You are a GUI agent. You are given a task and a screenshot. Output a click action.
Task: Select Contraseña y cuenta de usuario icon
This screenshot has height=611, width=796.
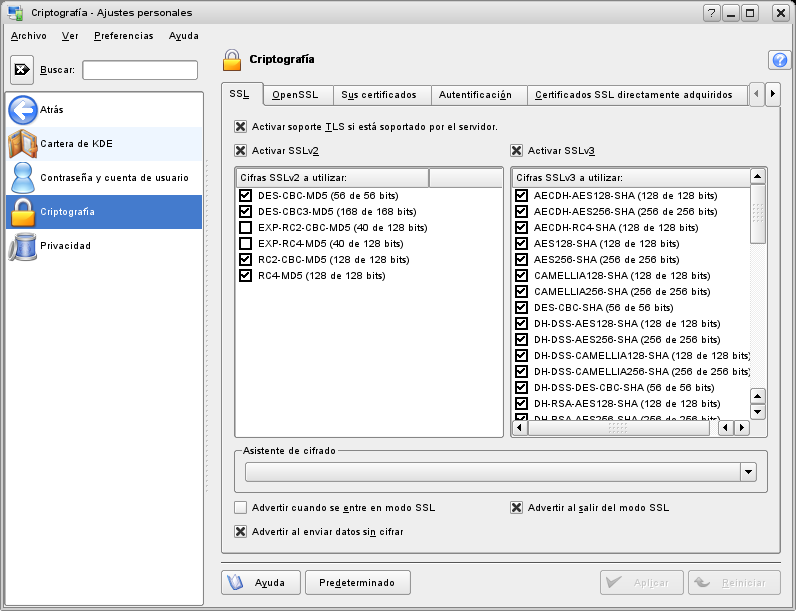(22, 178)
